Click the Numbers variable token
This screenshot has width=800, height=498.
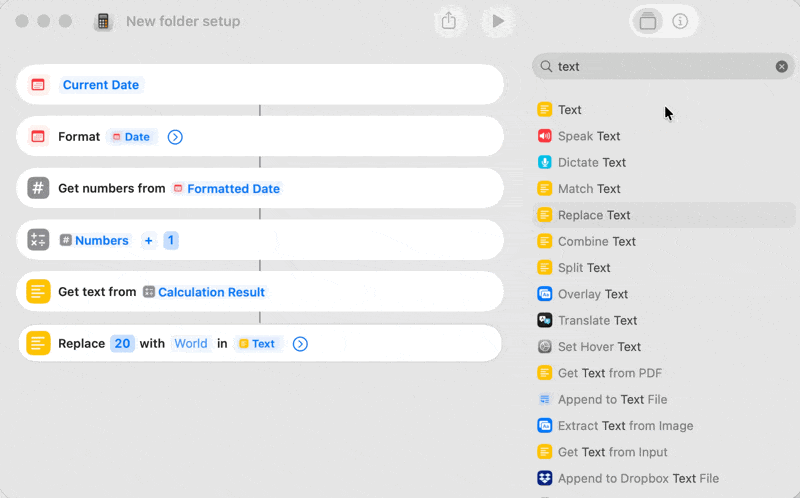coord(94,240)
